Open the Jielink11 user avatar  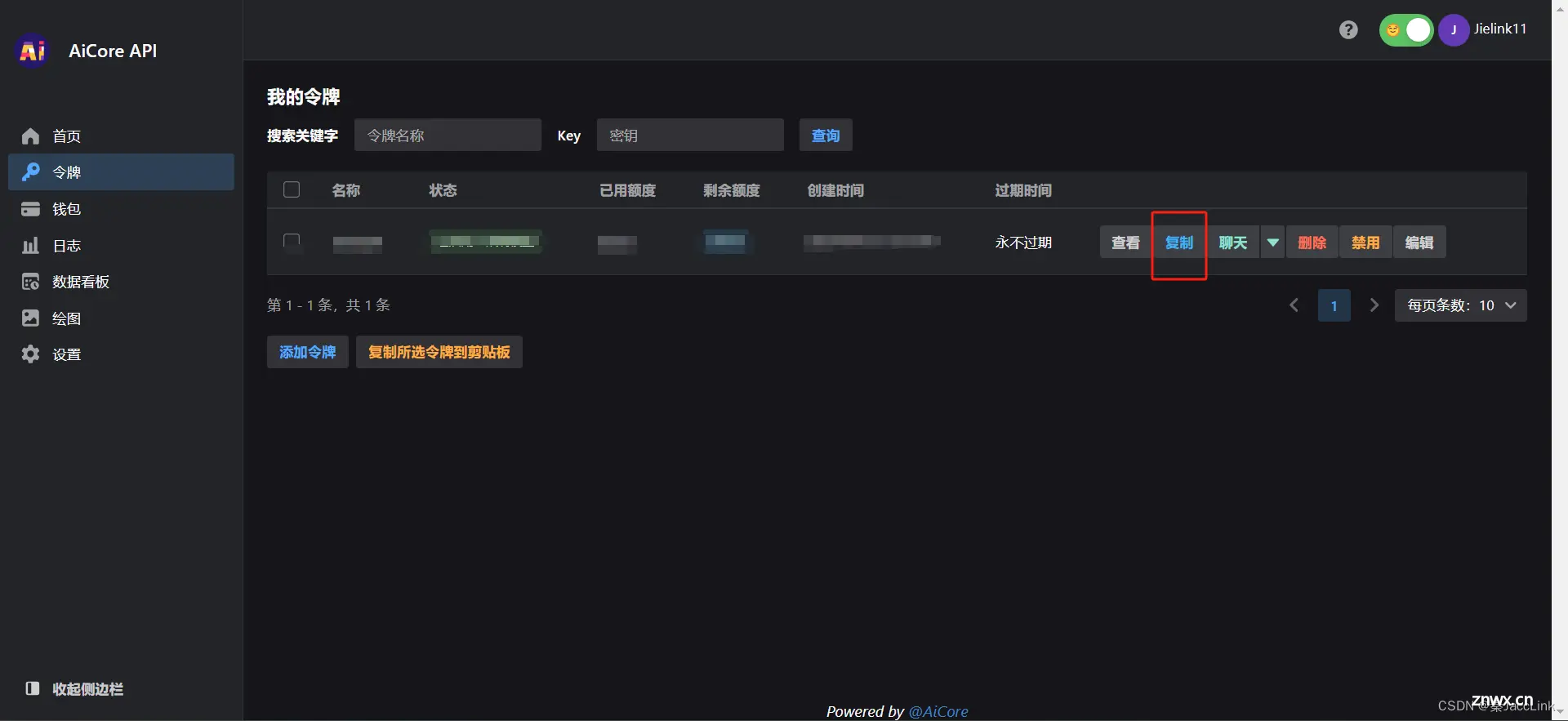[1454, 30]
